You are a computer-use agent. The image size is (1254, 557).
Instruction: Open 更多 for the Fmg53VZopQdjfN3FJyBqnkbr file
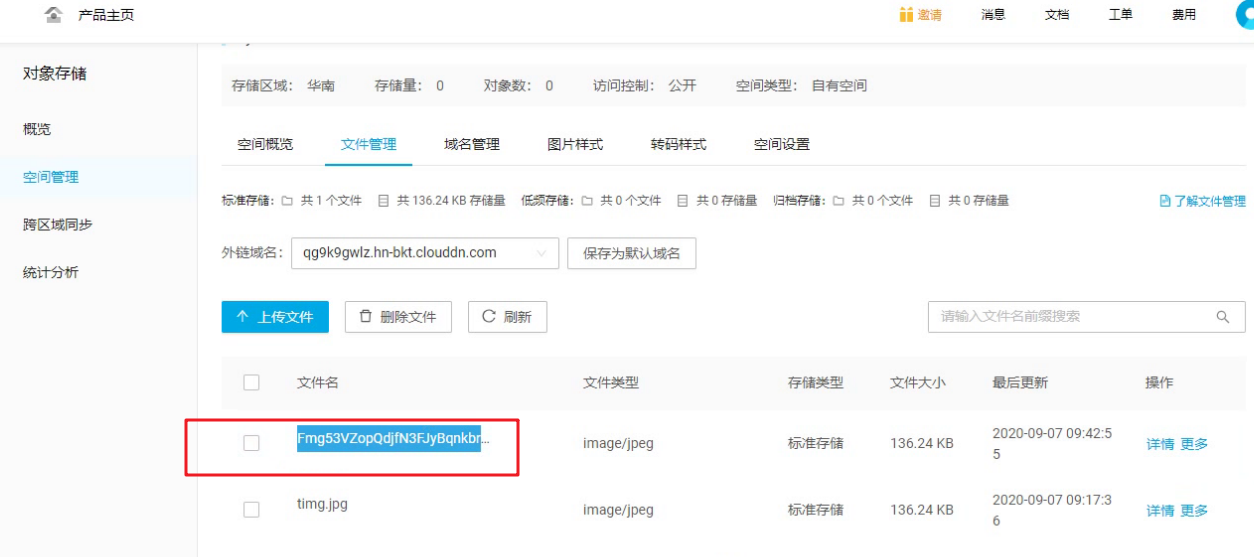[x=1194, y=444]
